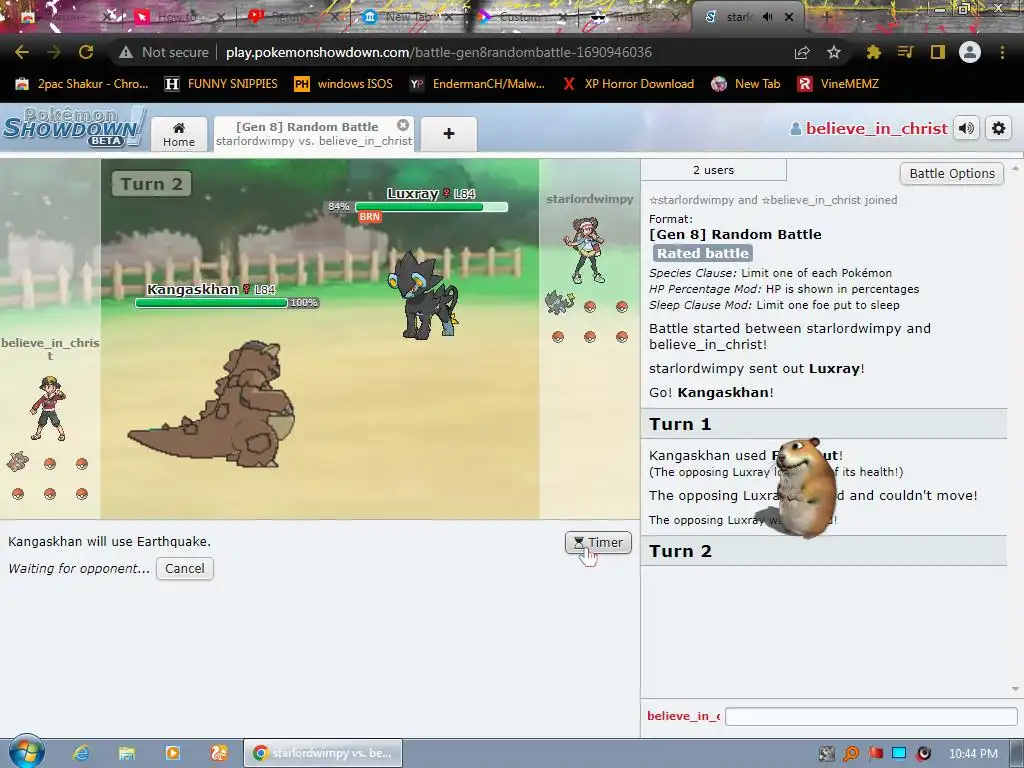Click the Pokémon Showdown BETA logo

(x=72, y=127)
